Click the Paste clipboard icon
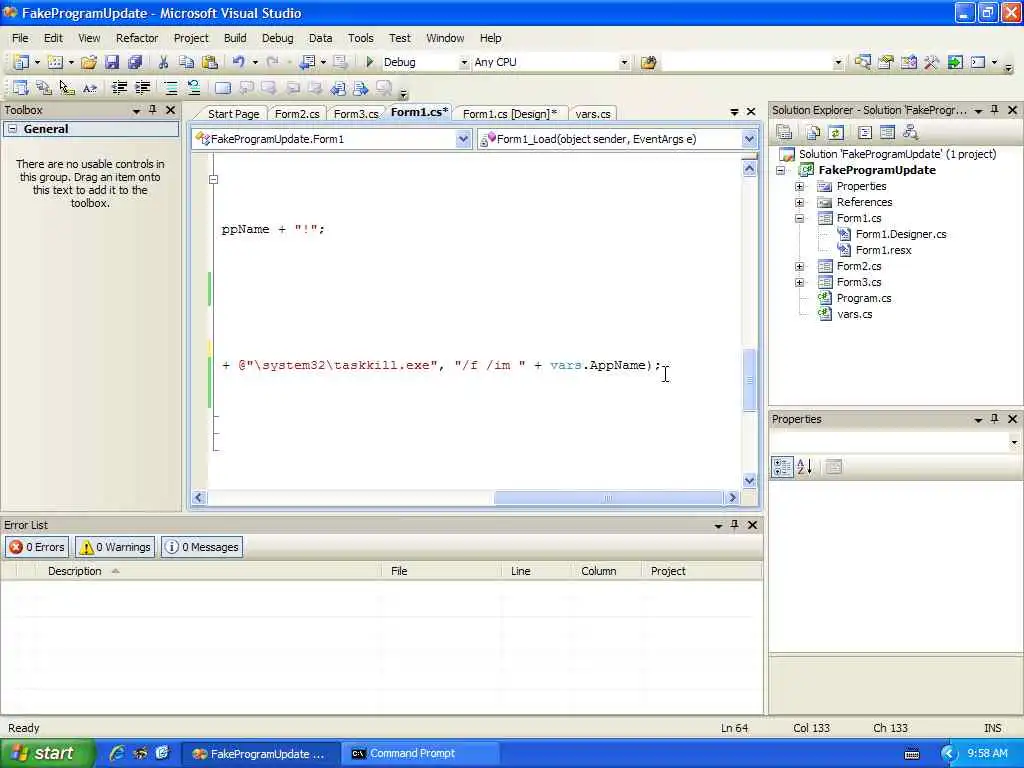 pyautogui.click(x=210, y=62)
